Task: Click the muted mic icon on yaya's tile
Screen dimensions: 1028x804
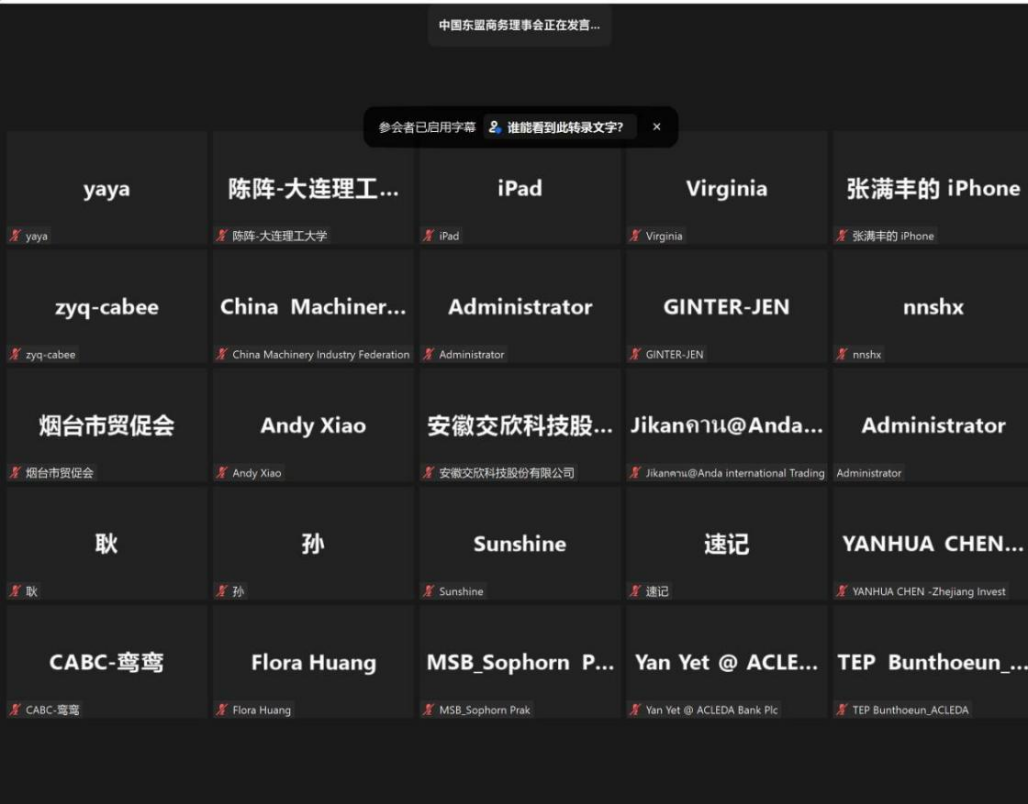Action: [15, 236]
